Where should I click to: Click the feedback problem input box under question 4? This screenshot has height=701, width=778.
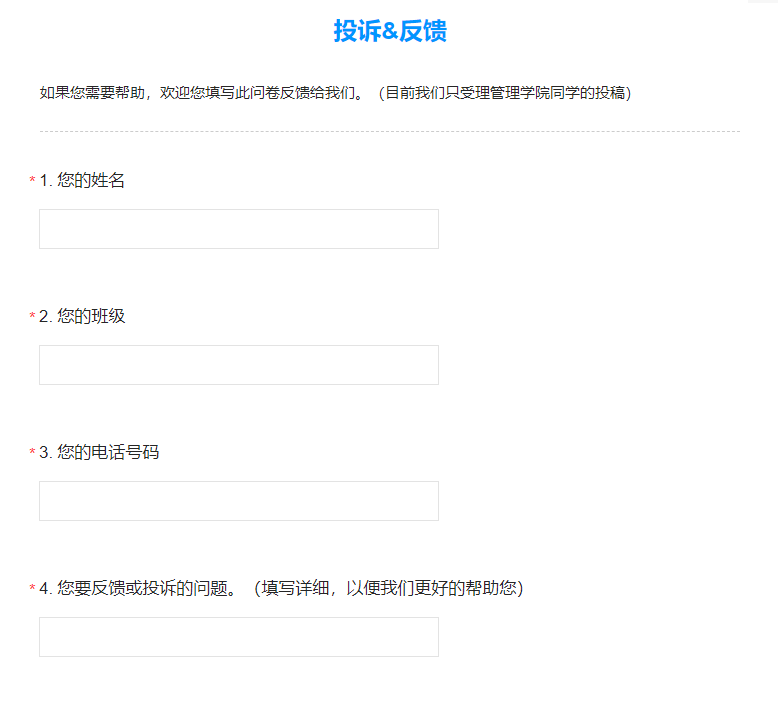(238, 637)
